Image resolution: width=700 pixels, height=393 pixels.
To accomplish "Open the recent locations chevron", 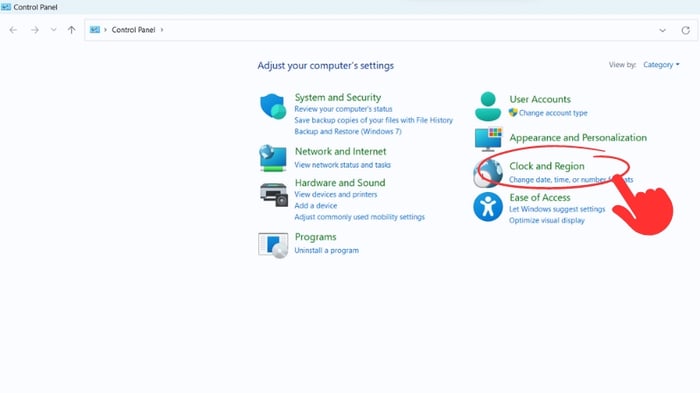I will click(x=54, y=30).
